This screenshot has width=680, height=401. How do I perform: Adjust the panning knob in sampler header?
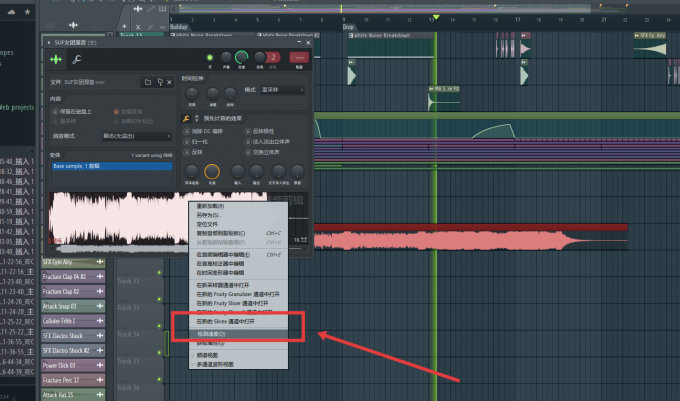[226, 57]
